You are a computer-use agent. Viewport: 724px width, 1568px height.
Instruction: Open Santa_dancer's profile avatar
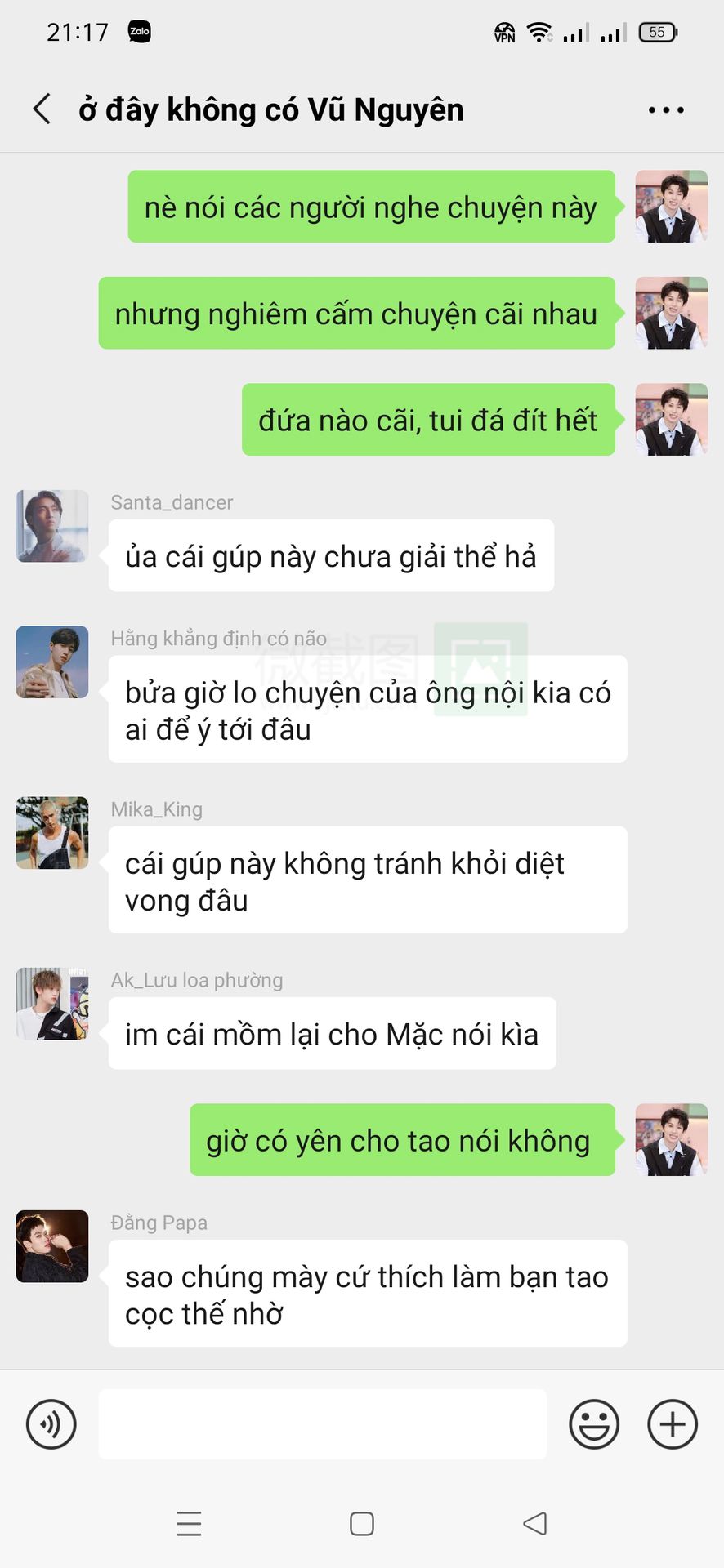coord(52,526)
